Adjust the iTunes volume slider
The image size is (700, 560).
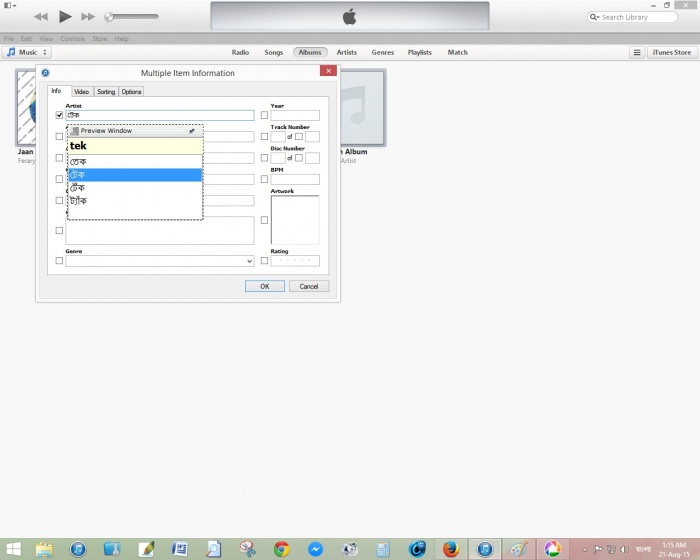click(x=131, y=17)
